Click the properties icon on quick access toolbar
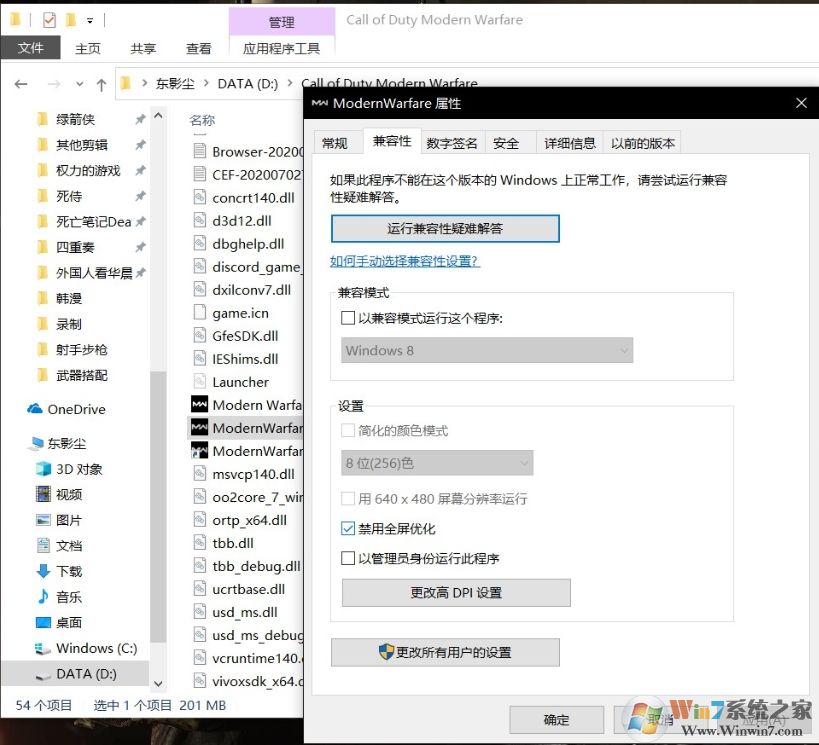 click(49, 18)
